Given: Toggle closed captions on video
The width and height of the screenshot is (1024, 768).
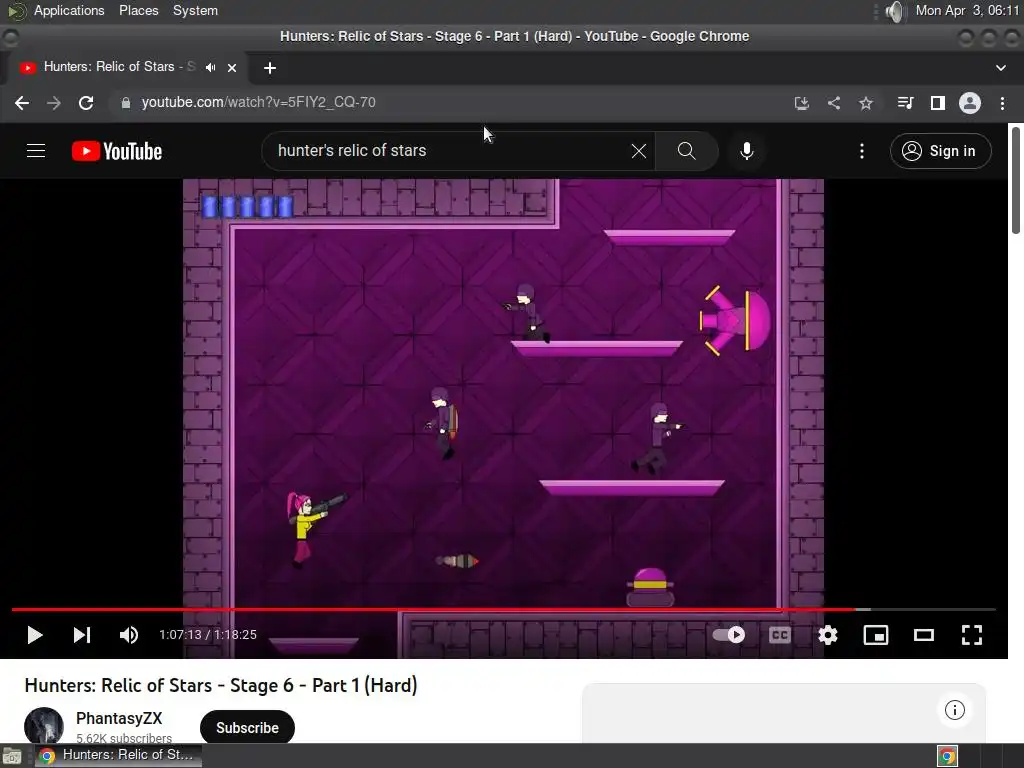Looking at the screenshot, I should point(780,635).
